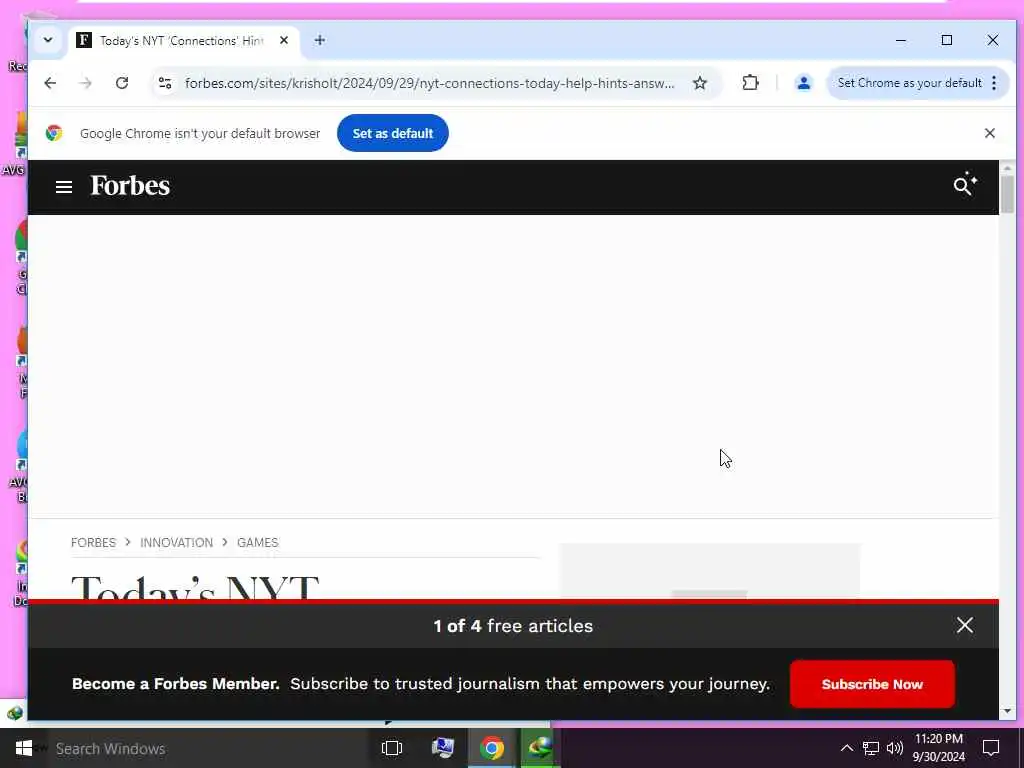Open the Forbes hamburger menu
Screen dimensions: 1024x768
[63, 187]
